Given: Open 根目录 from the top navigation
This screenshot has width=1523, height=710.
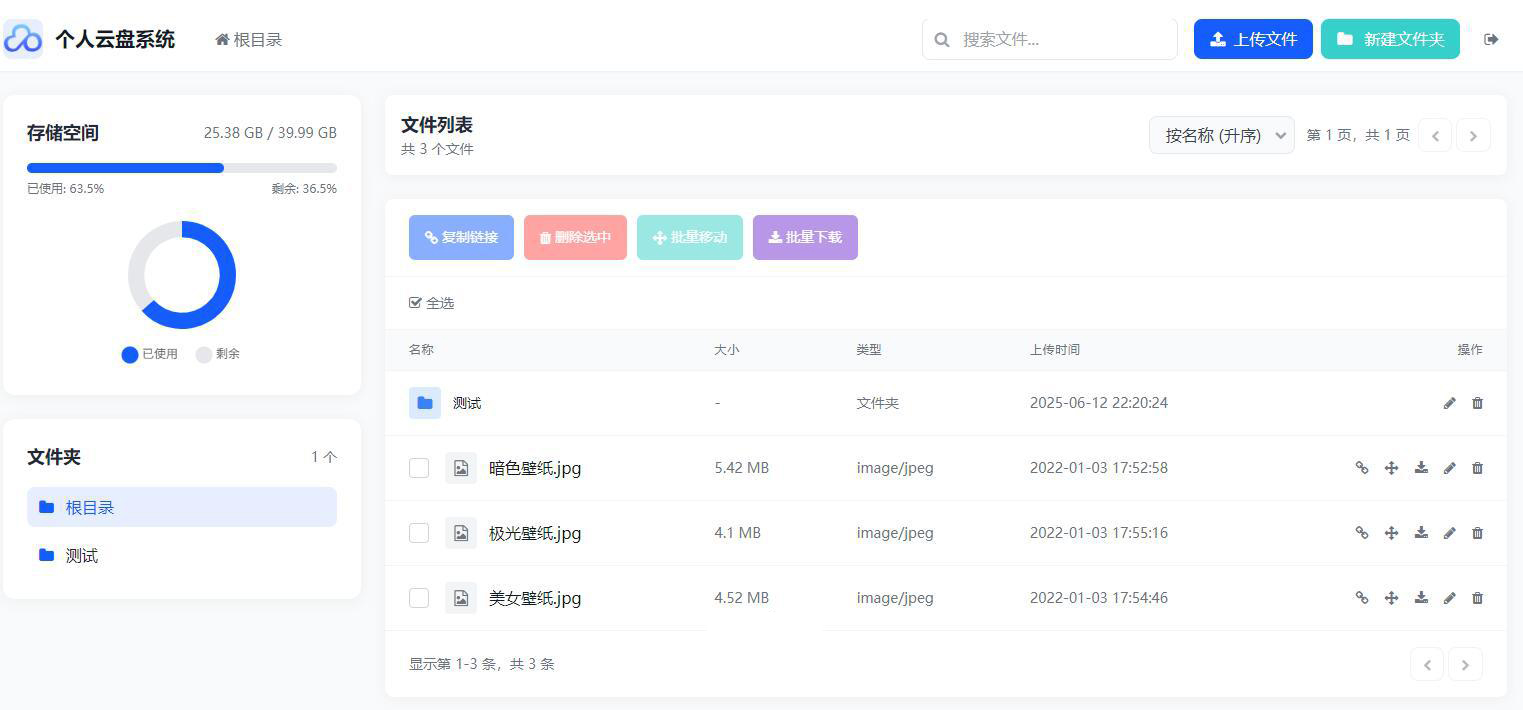Looking at the screenshot, I should [248, 39].
